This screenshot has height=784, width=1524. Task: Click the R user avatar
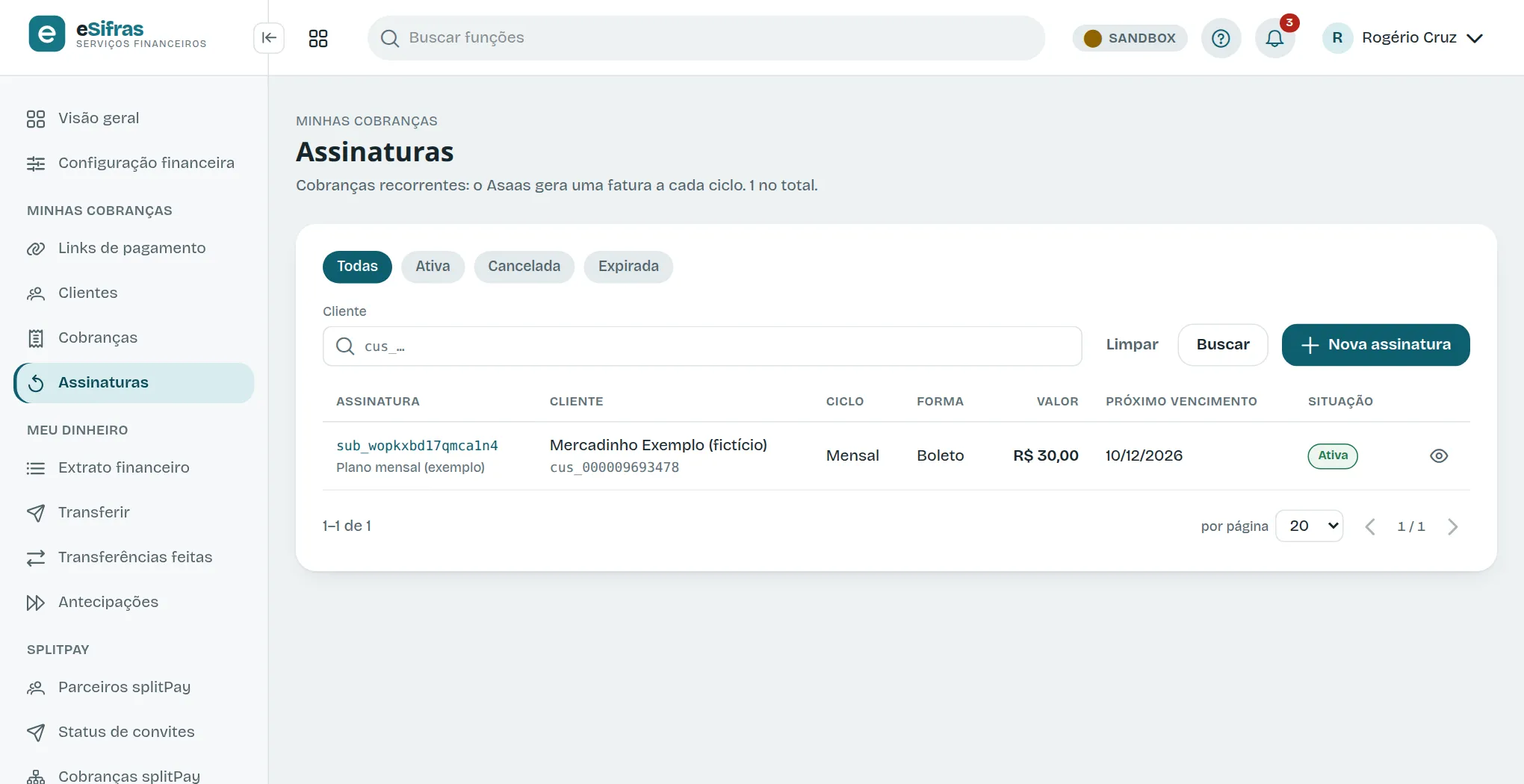1337,38
